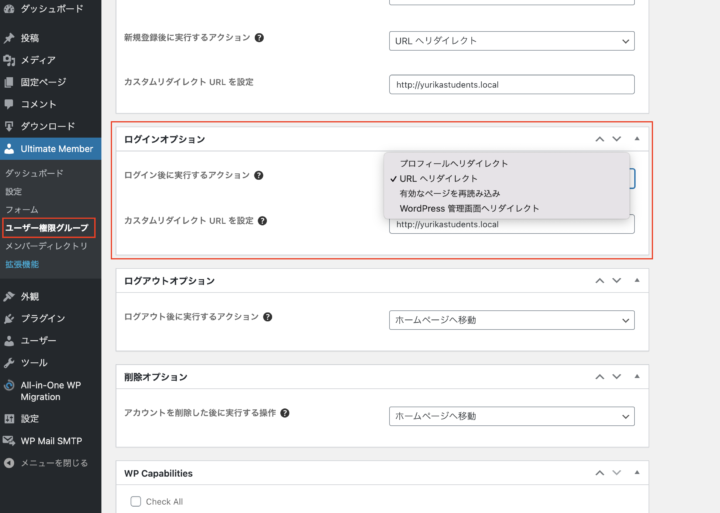Click the upper カスタムリダイレクト URL input field
The height and width of the screenshot is (513, 720).
512,85
